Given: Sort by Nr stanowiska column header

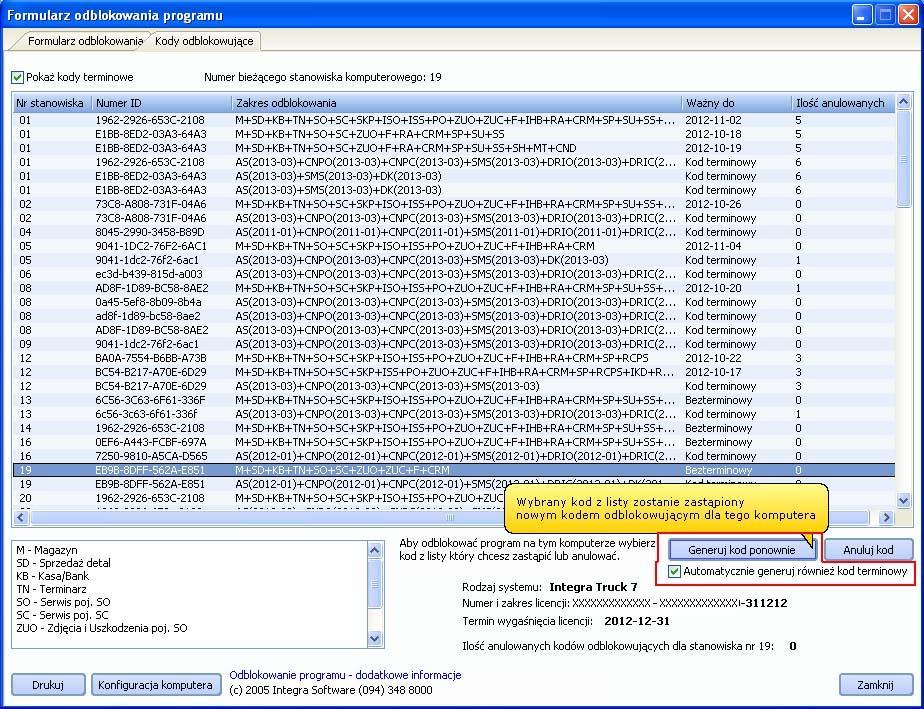Looking at the screenshot, I should 52,103.
